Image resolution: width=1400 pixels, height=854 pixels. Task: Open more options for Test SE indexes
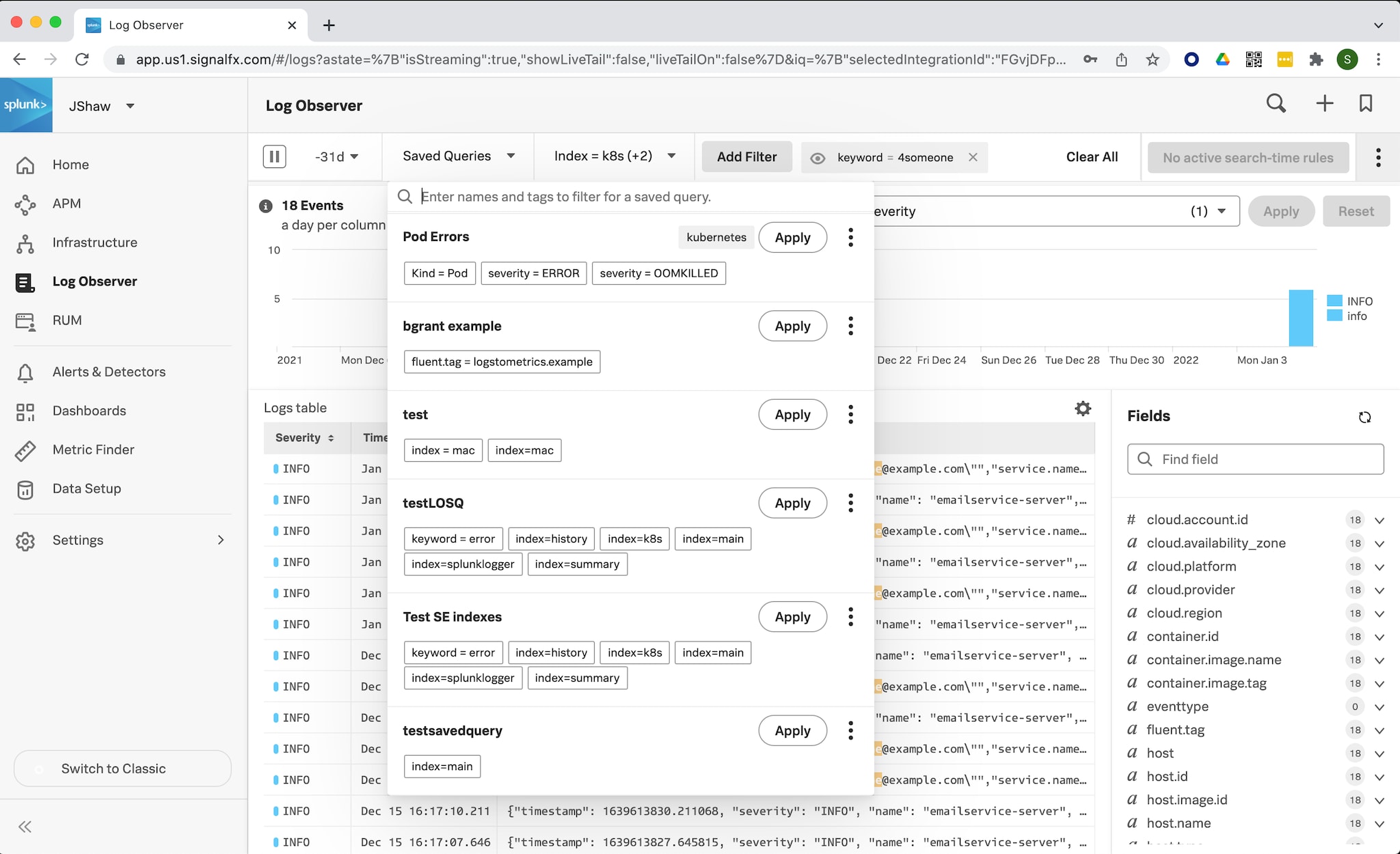[x=850, y=617]
